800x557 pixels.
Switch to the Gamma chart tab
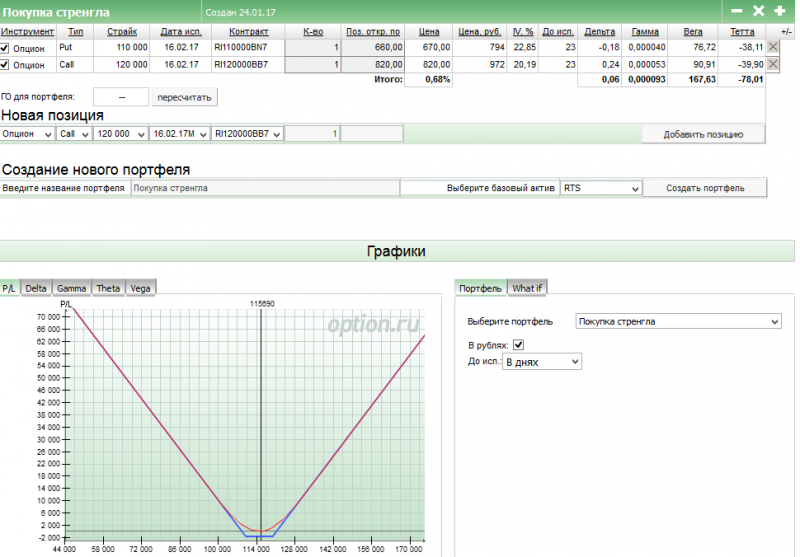click(x=71, y=288)
